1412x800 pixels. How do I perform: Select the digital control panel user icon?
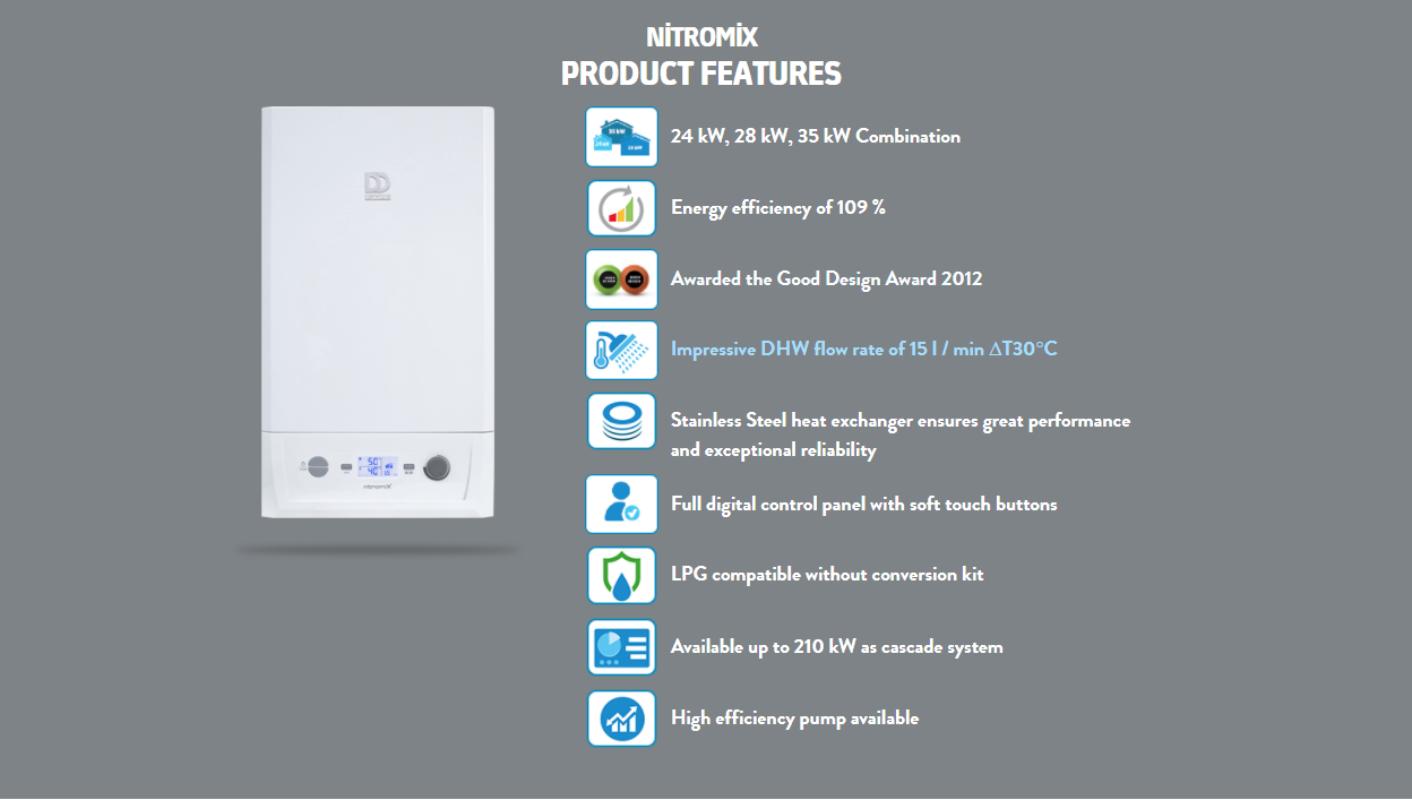621,504
